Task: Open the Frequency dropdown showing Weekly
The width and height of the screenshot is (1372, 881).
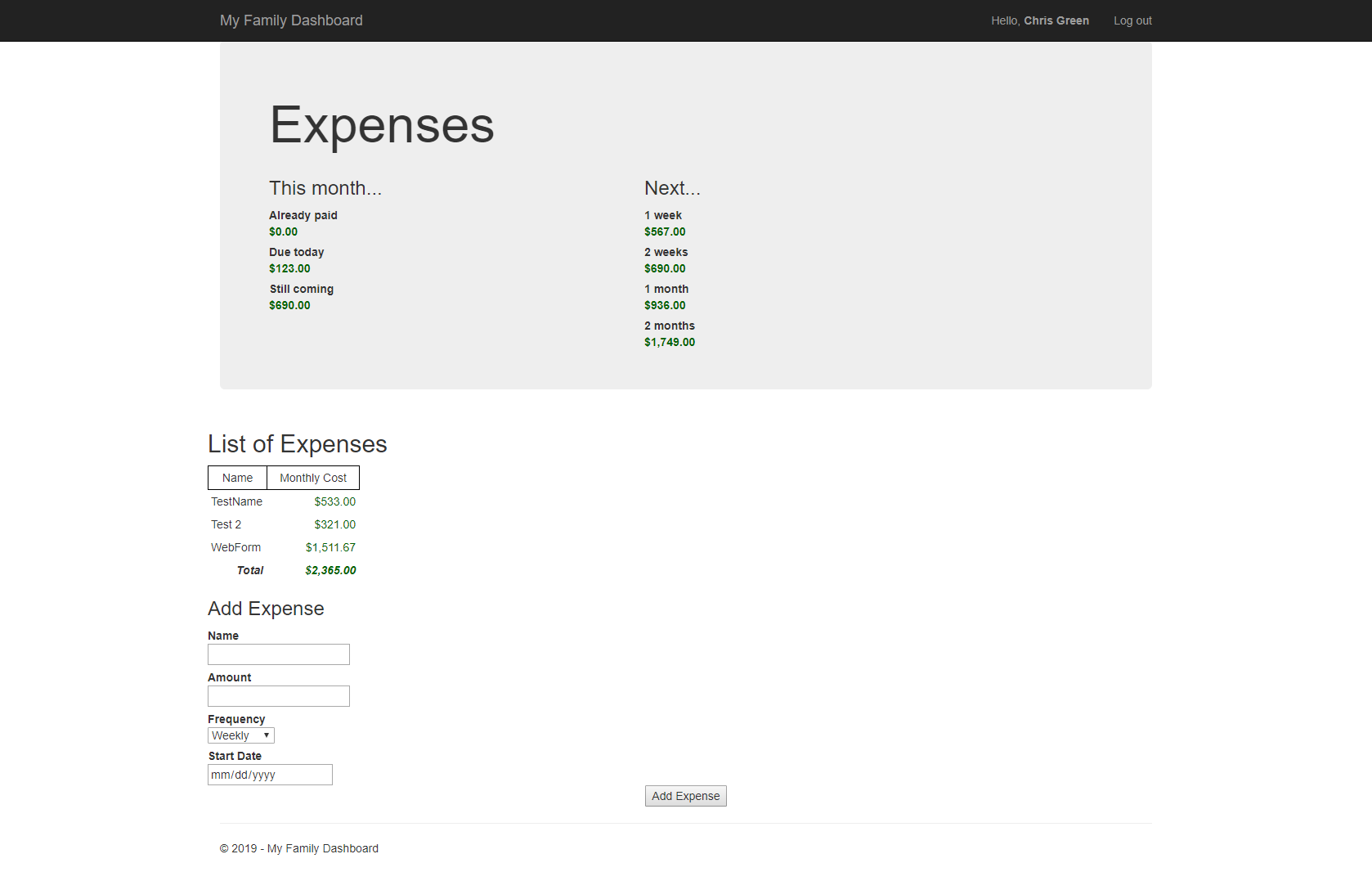Action: click(240, 735)
